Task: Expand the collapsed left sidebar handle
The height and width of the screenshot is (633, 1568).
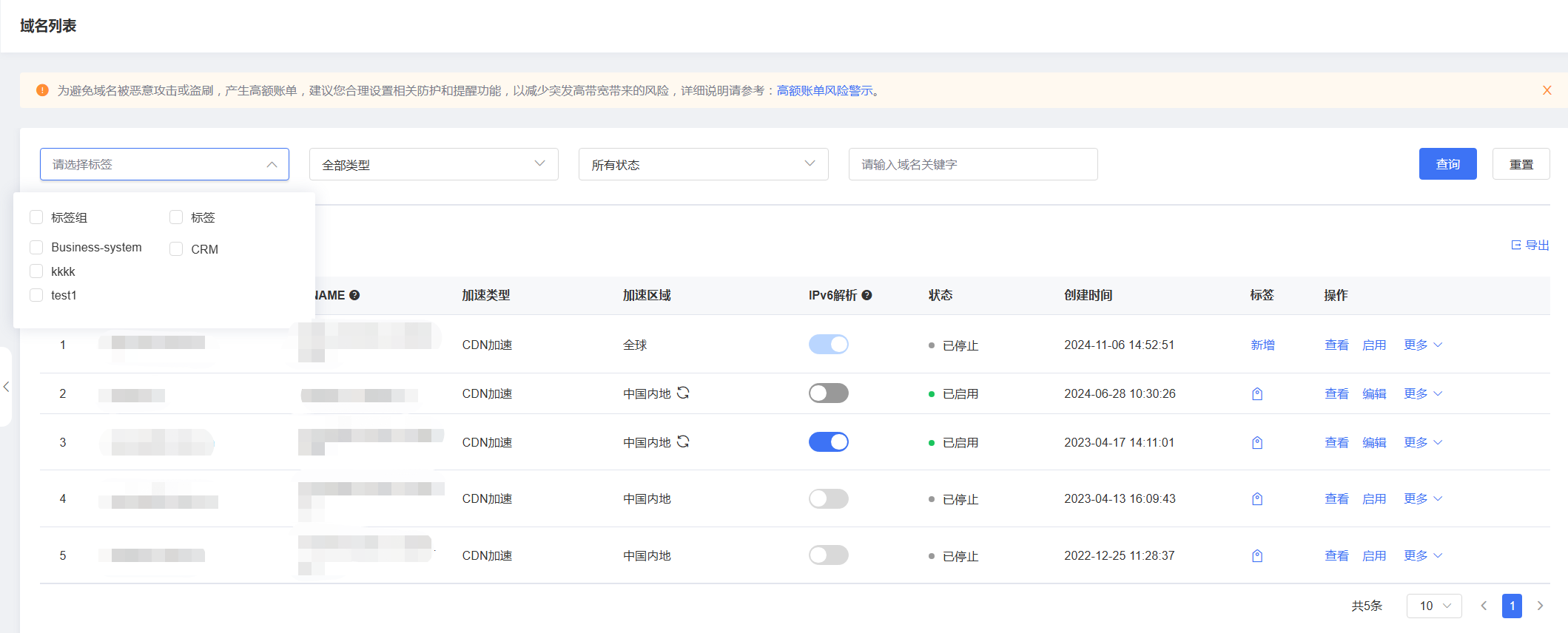Action: point(6,386)
